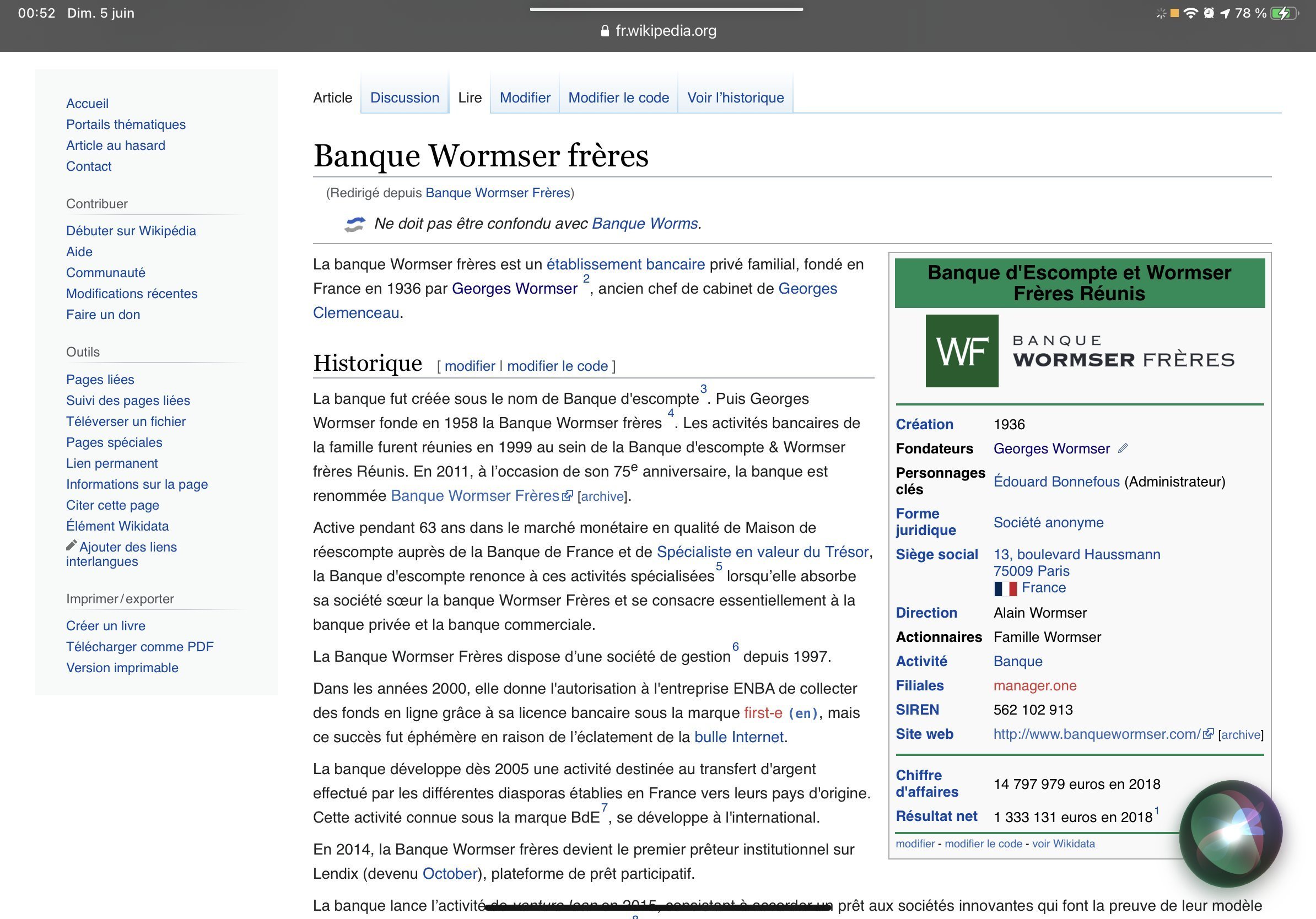Tap the Siri orb icon

[1230, 833]
